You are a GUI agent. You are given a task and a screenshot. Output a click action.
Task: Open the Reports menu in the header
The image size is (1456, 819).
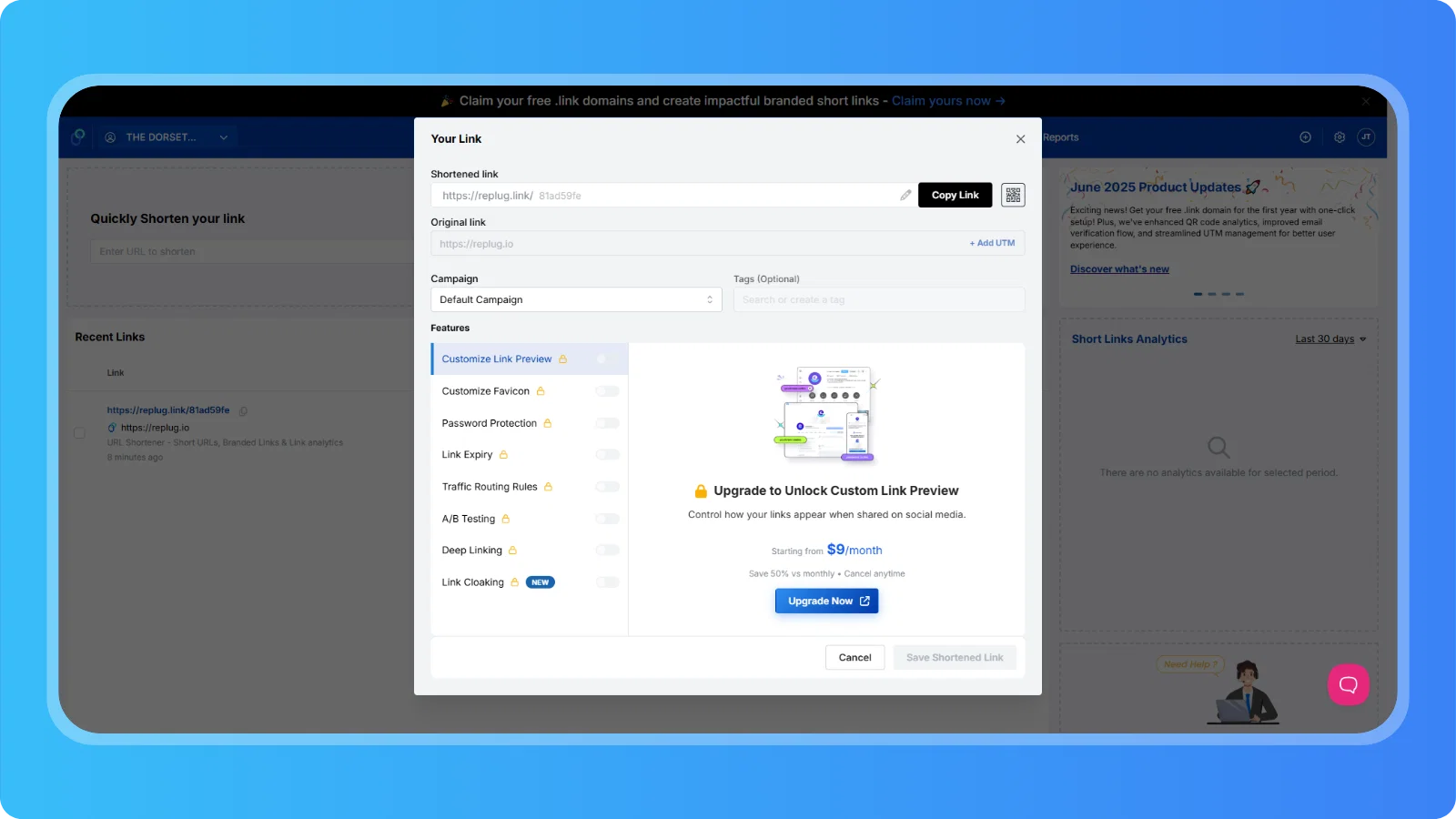coord(1061,137)
